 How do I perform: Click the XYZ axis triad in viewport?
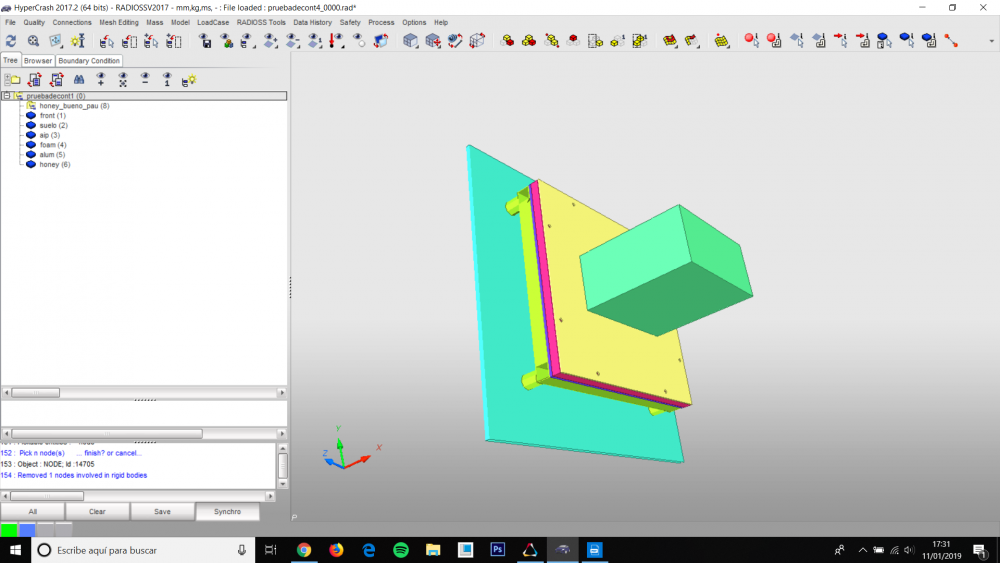[x=351, y=448]
